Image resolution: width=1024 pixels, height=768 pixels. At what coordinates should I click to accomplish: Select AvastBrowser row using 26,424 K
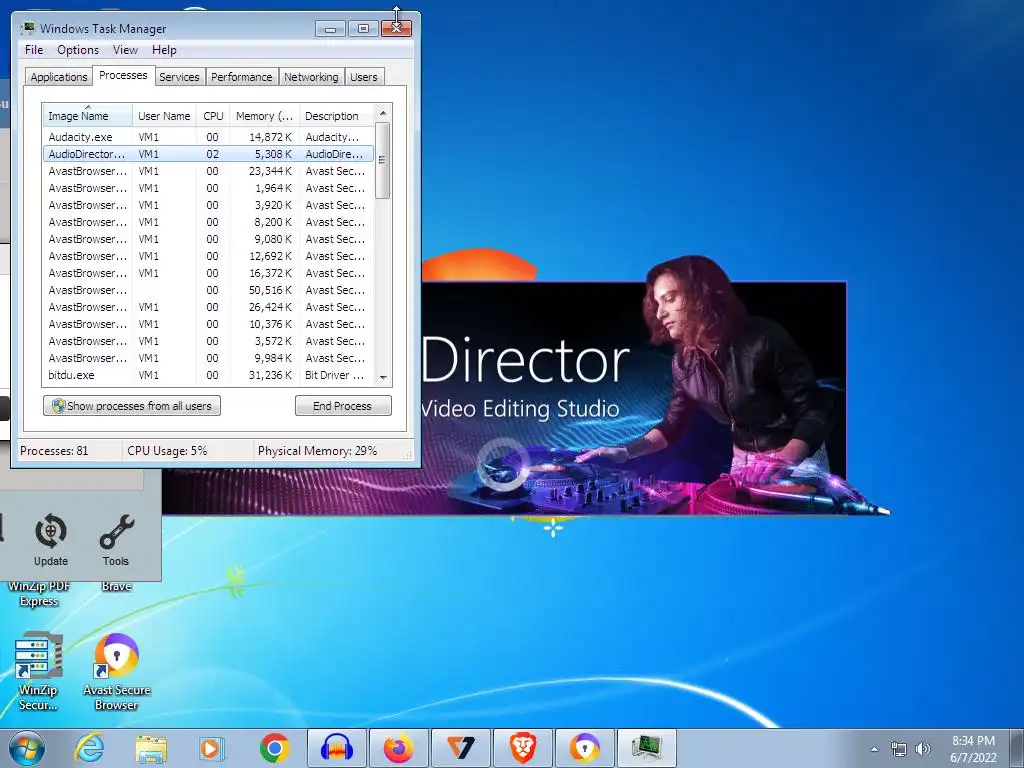[x=208, y=307]
